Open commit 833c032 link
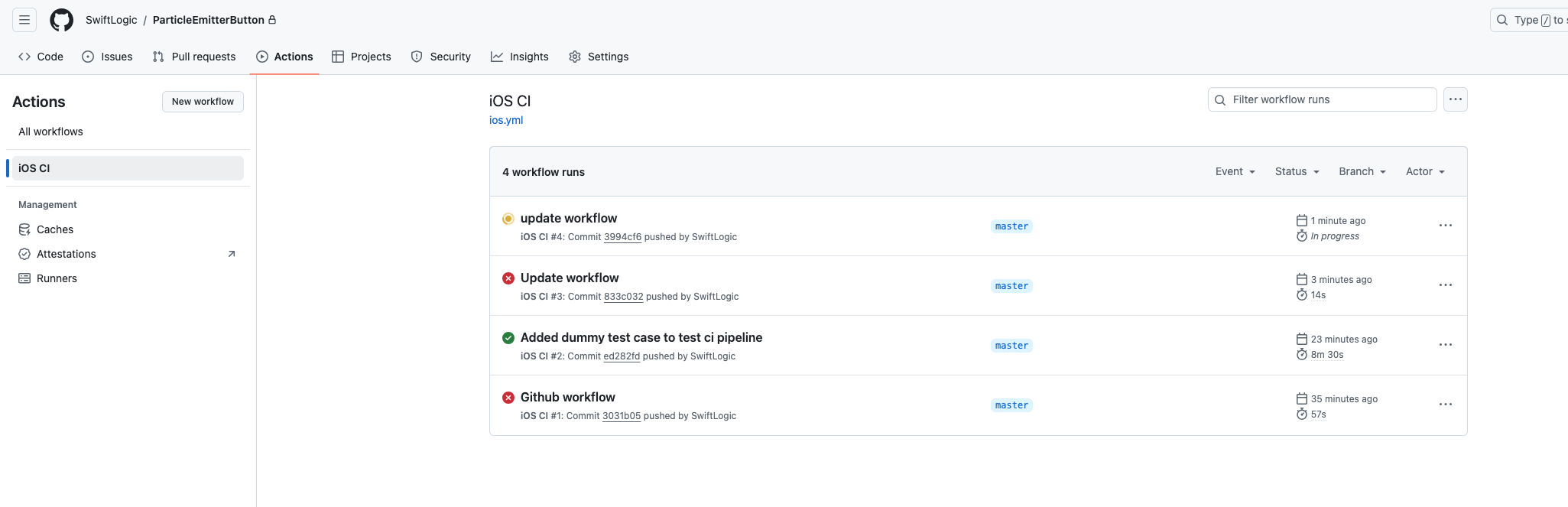The width and height of the screenshot is (1568, 507). pos(623,297)
